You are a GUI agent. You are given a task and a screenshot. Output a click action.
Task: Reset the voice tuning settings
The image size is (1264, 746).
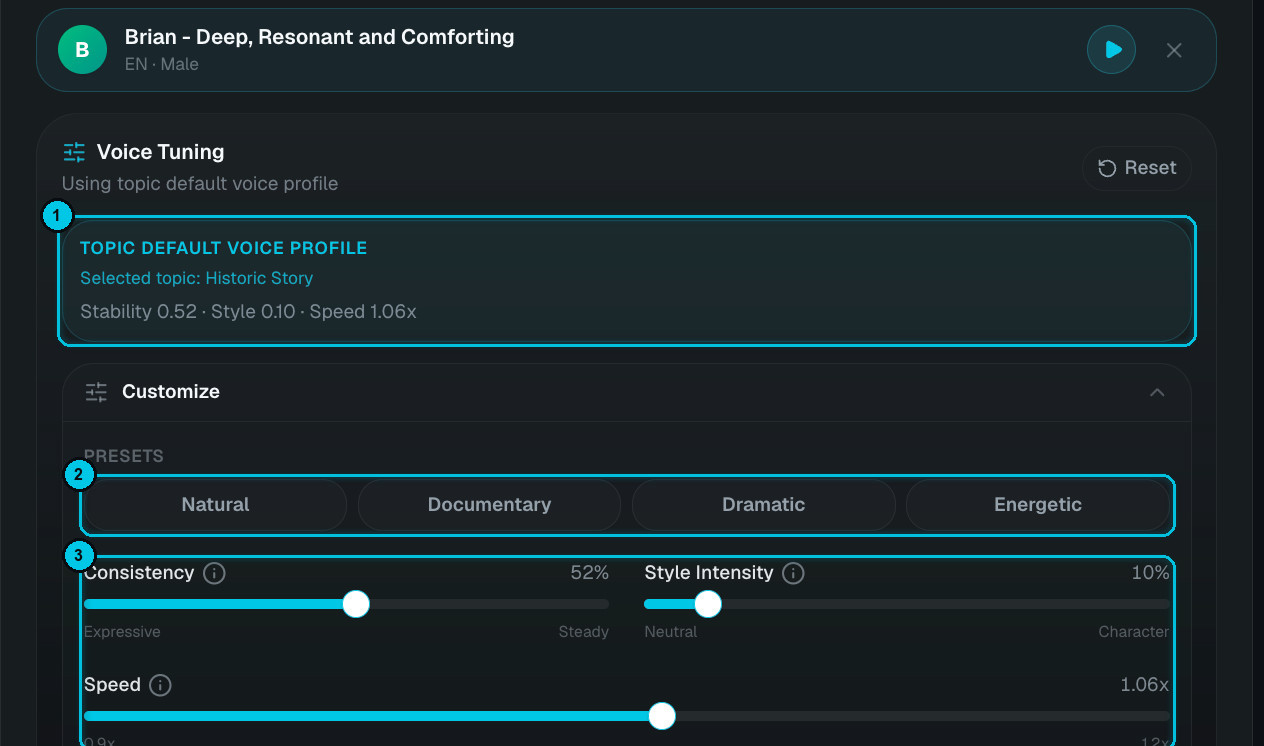(x=1137, y=168)
